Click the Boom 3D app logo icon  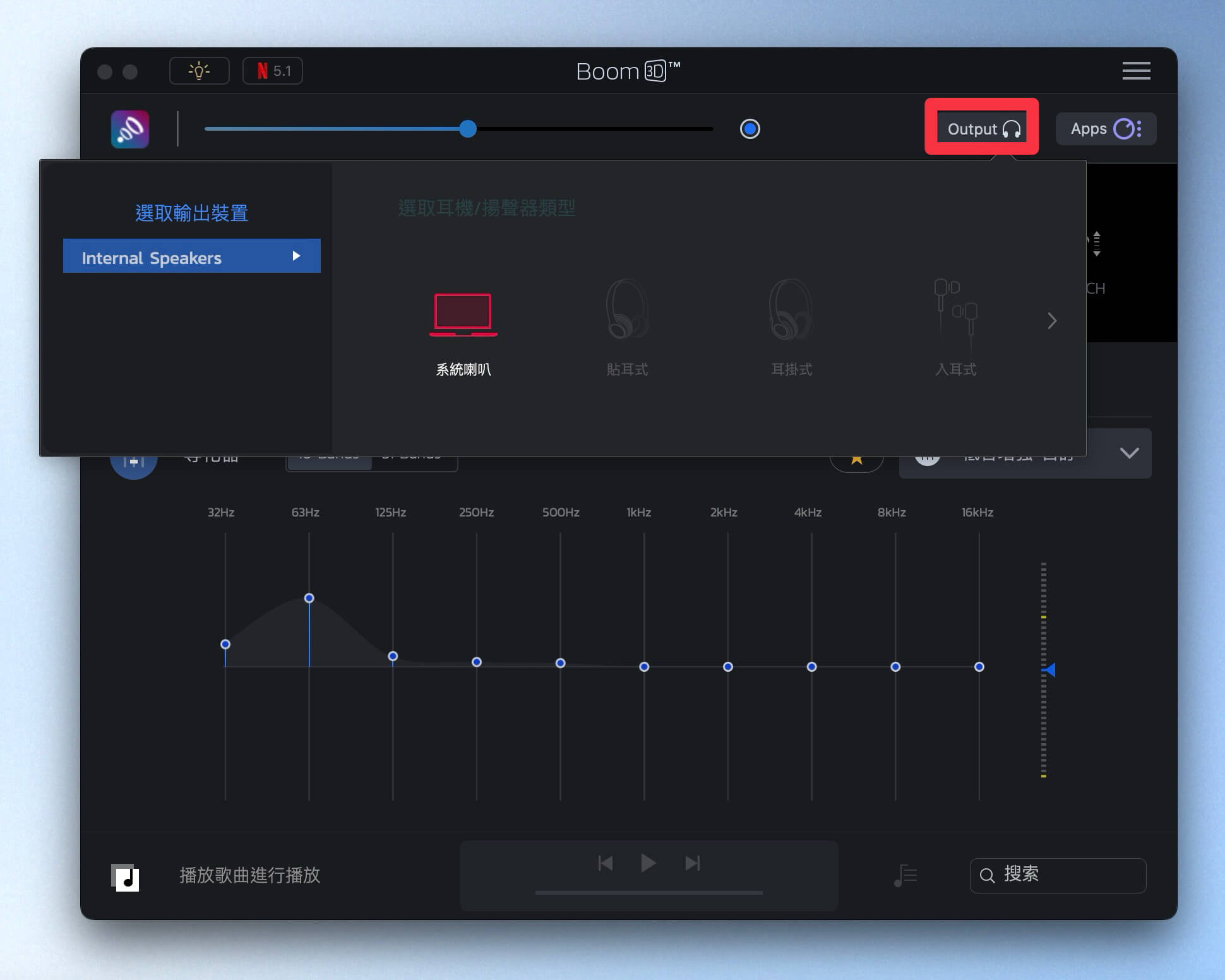130,129
